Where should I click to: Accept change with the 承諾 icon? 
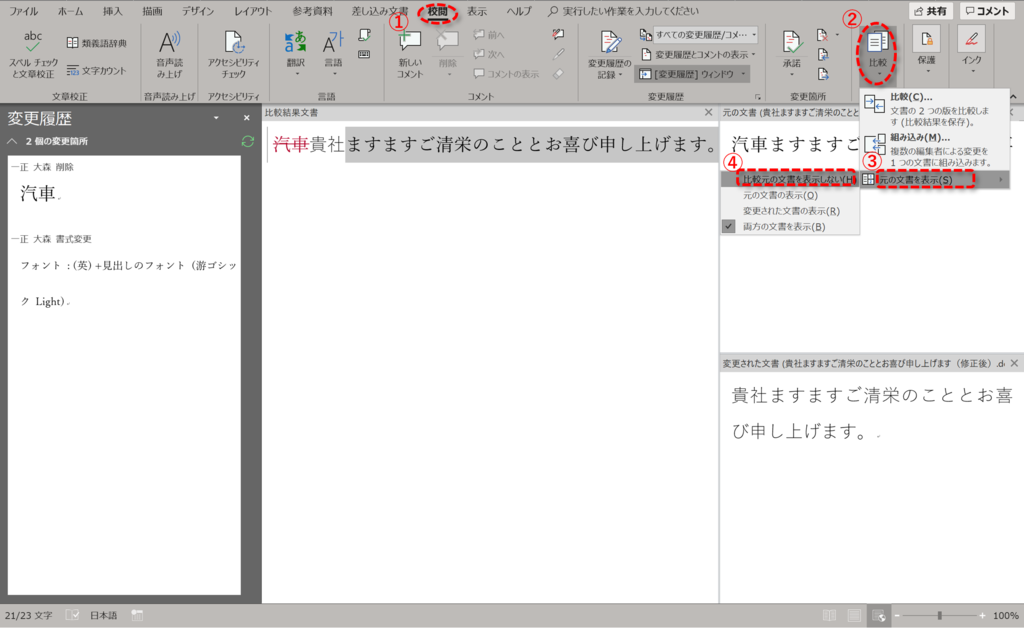click(x=790, y=47)
